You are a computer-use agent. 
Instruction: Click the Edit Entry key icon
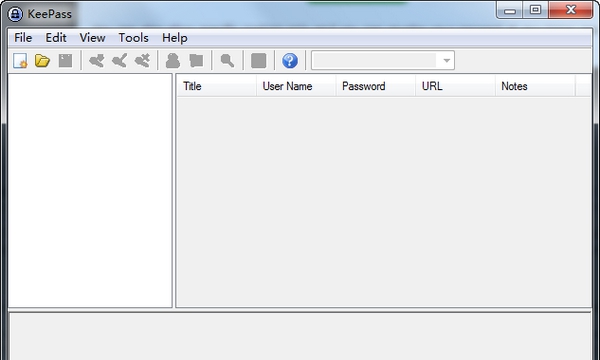pyautogui.click(x=119, y=60)
